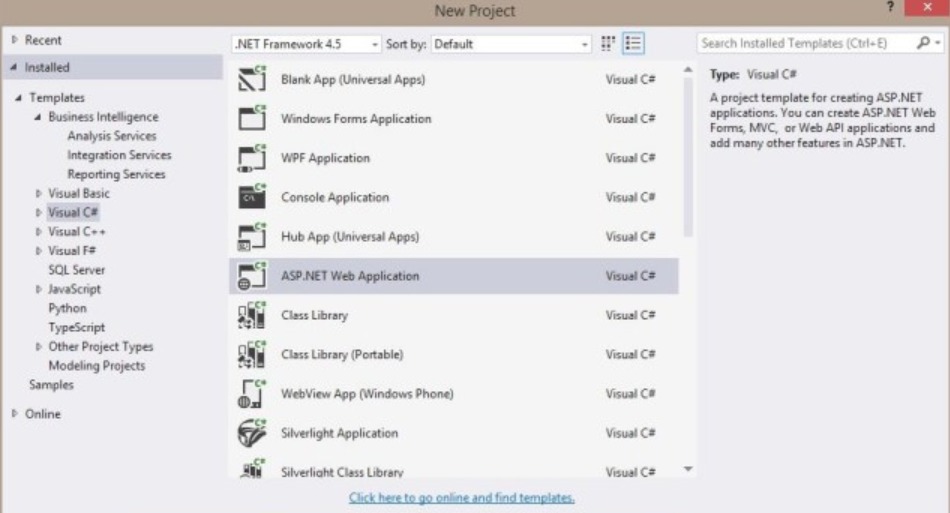Click the template list scrollbar thumb
Screen dimensions: 950x513
click(x=688, y=157)
